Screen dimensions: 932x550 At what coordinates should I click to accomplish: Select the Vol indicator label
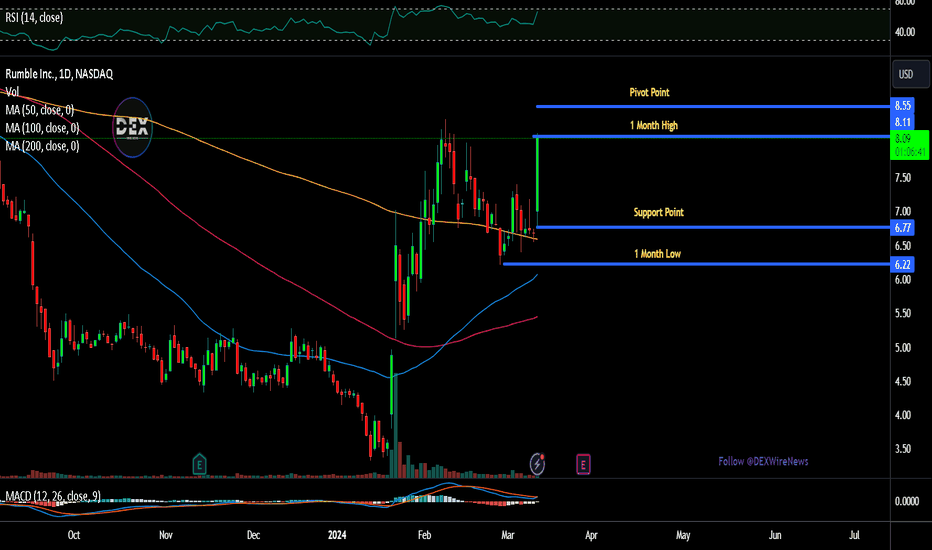pyautogui.click(x=12, y=92)
